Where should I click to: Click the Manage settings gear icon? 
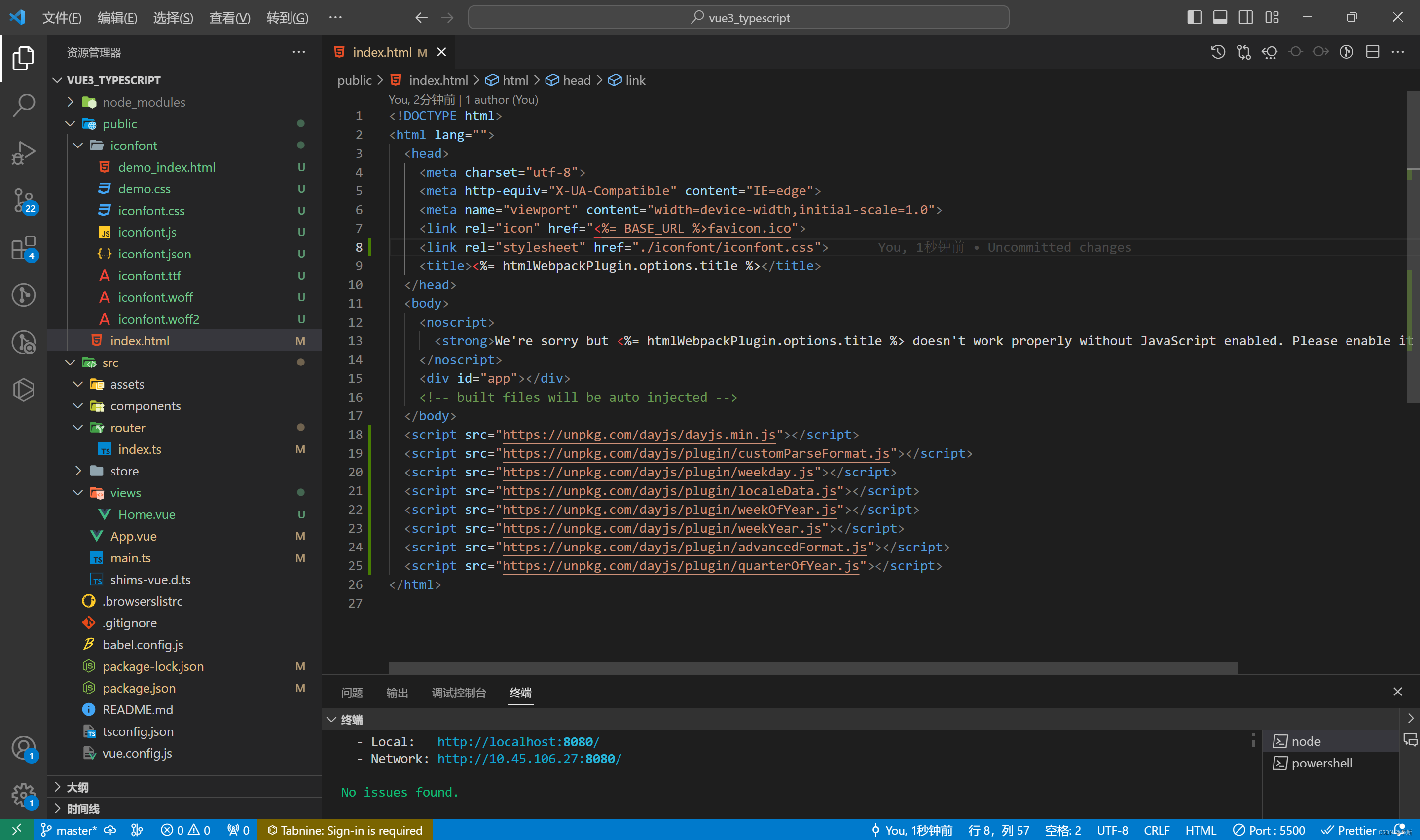[23, 795]
